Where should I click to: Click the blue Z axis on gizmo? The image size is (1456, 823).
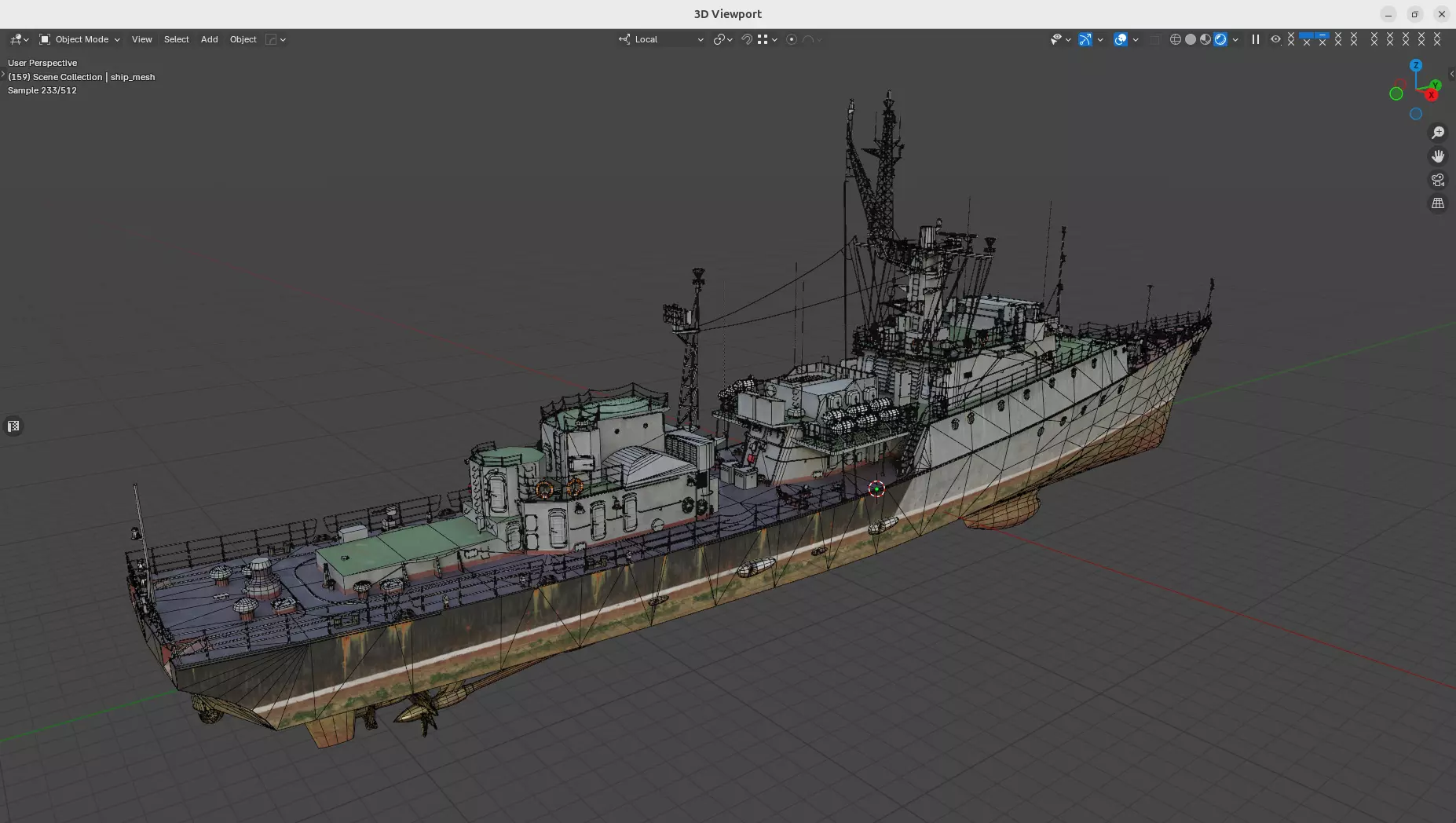pyautogui.click(x=1416, y=65)
